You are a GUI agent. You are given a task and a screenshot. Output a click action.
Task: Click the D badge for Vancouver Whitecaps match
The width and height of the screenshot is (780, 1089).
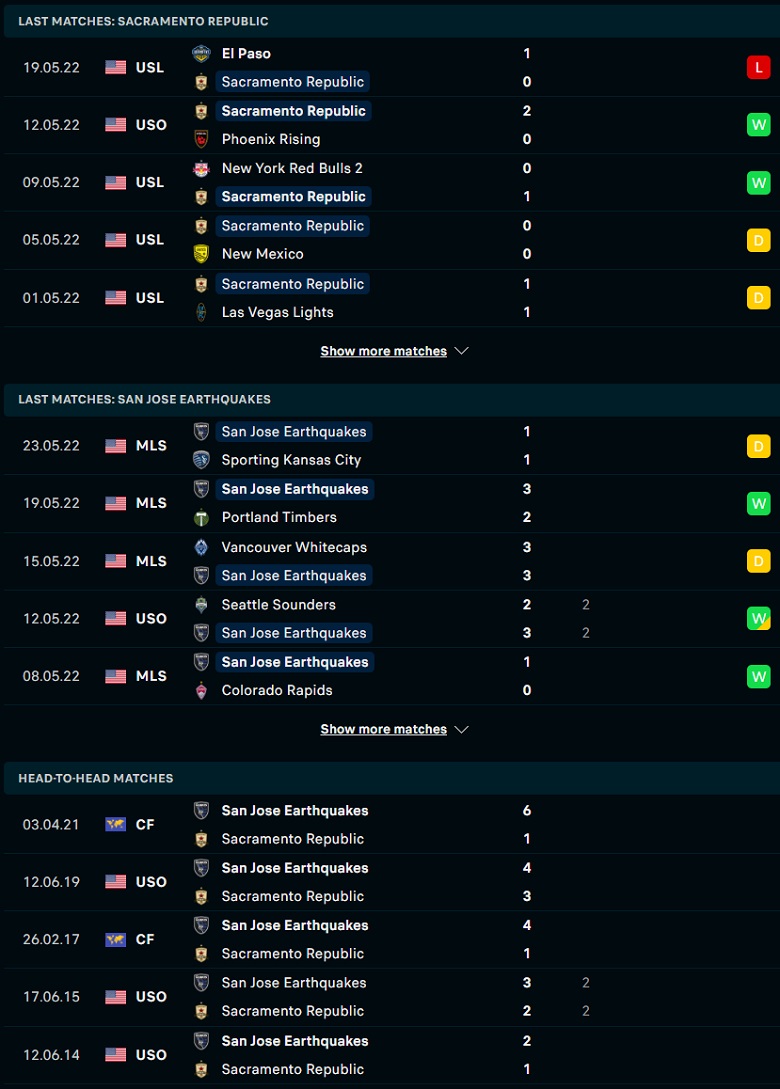click(758, 561)
